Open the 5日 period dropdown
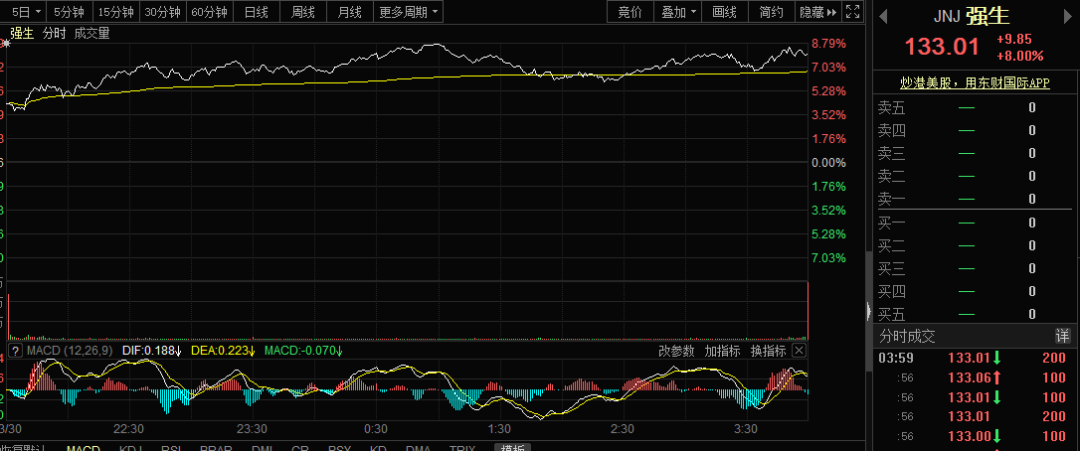This screenshot has width=1080, height=451. click(x=28, y=12)
